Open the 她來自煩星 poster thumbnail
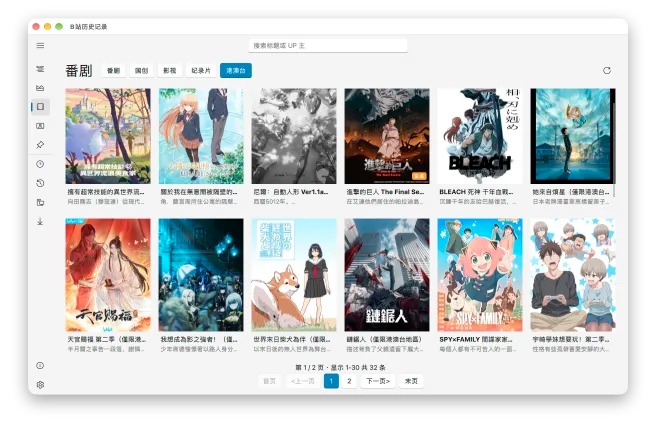This screenshot has height=432, width=656. tap(573, 136)
